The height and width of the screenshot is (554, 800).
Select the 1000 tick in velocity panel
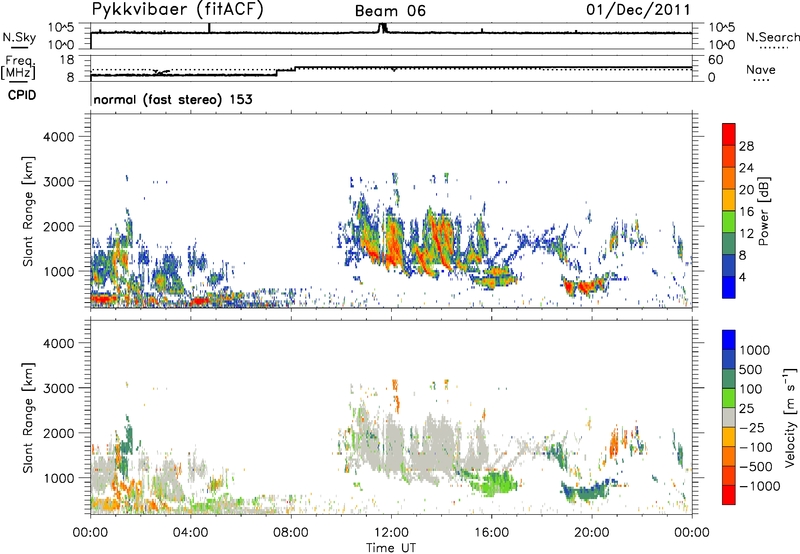point(58,478)
